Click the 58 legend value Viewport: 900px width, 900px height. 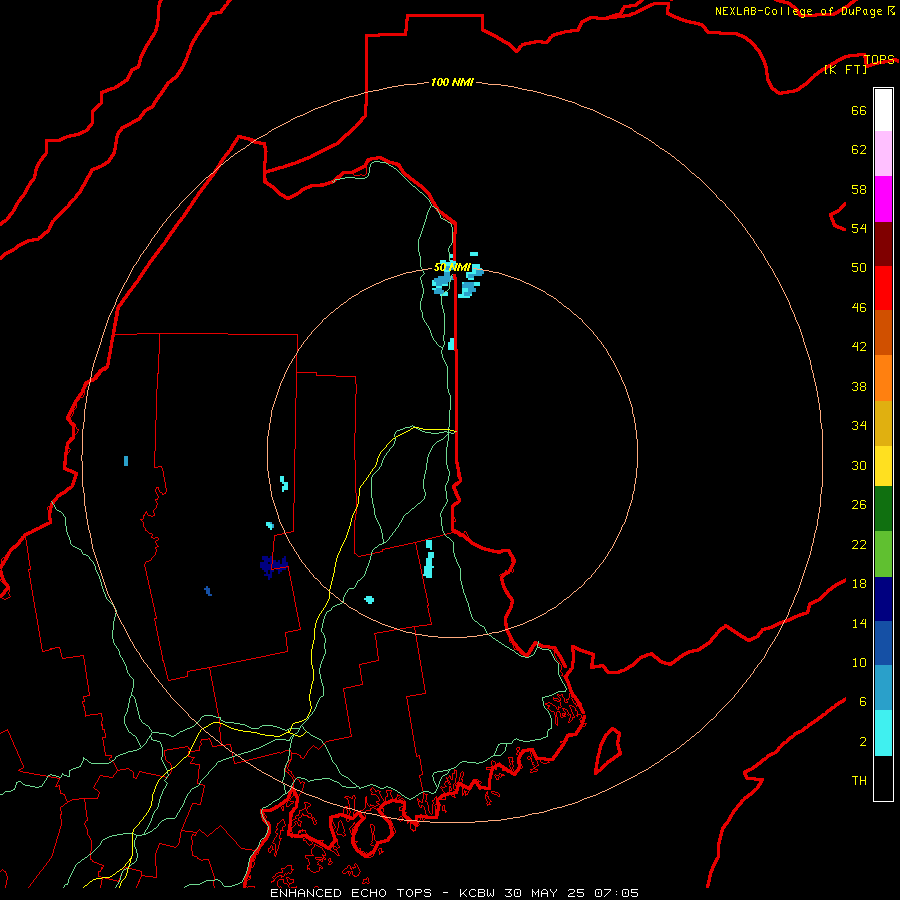(859, 189)
